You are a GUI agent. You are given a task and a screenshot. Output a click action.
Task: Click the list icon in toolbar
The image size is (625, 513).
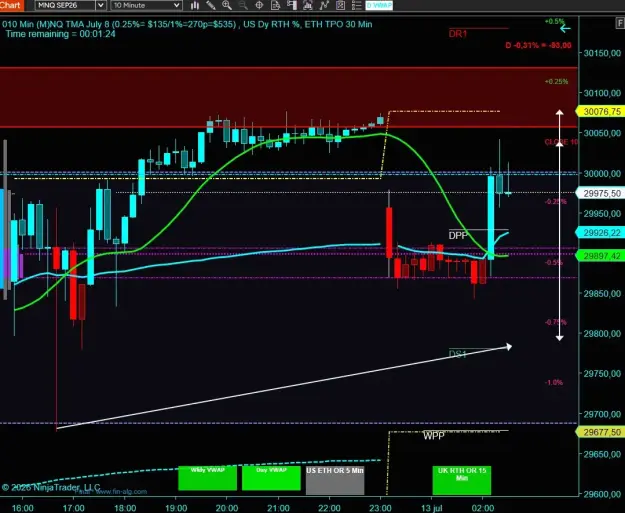coord(356,5)
